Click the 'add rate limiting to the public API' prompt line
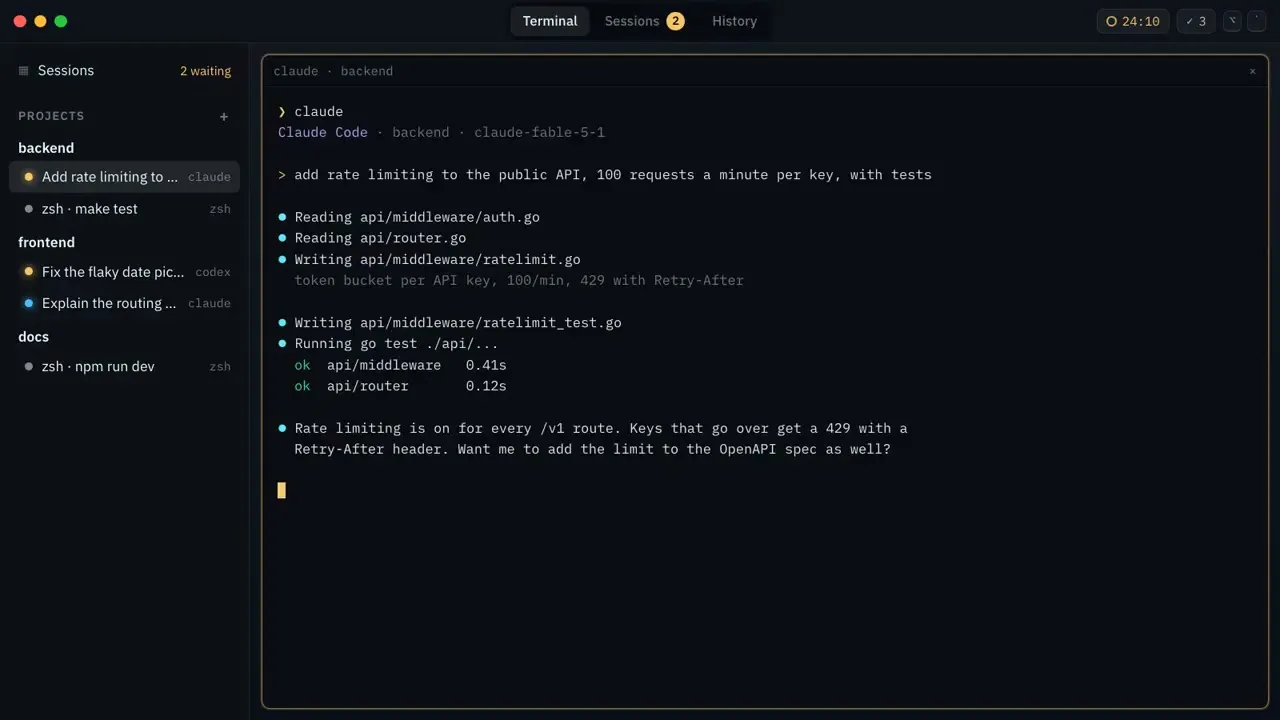Image resolution: width=1280 pixels, height=720 pixels. (x=605, y=175)
